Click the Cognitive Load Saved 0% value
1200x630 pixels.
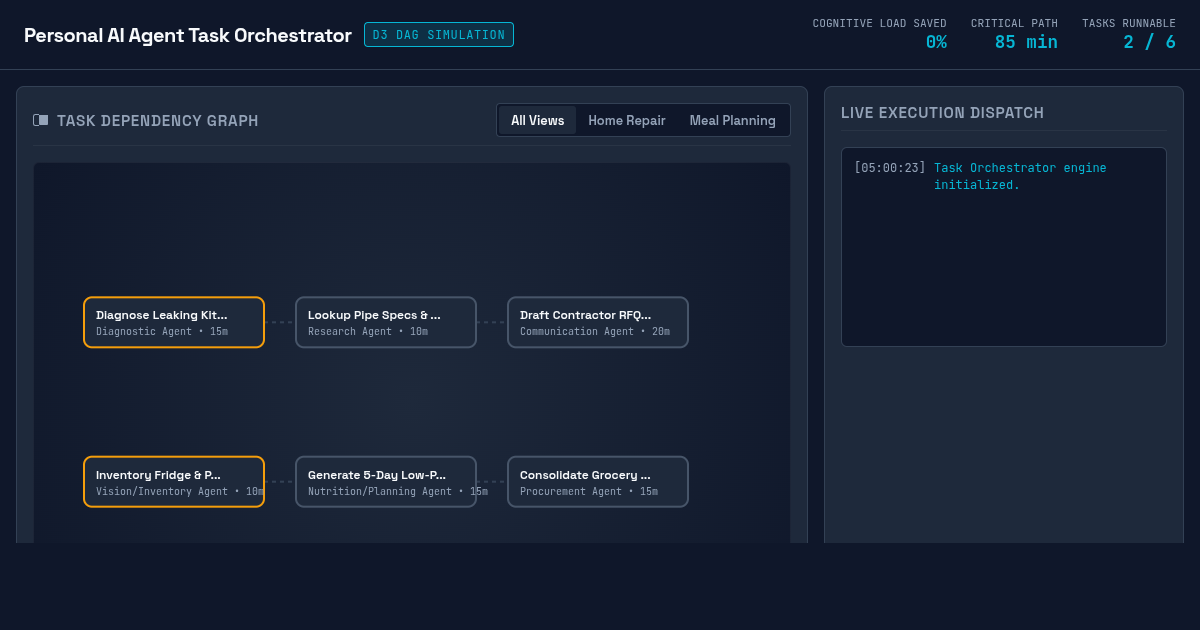(x=936, y=42)
